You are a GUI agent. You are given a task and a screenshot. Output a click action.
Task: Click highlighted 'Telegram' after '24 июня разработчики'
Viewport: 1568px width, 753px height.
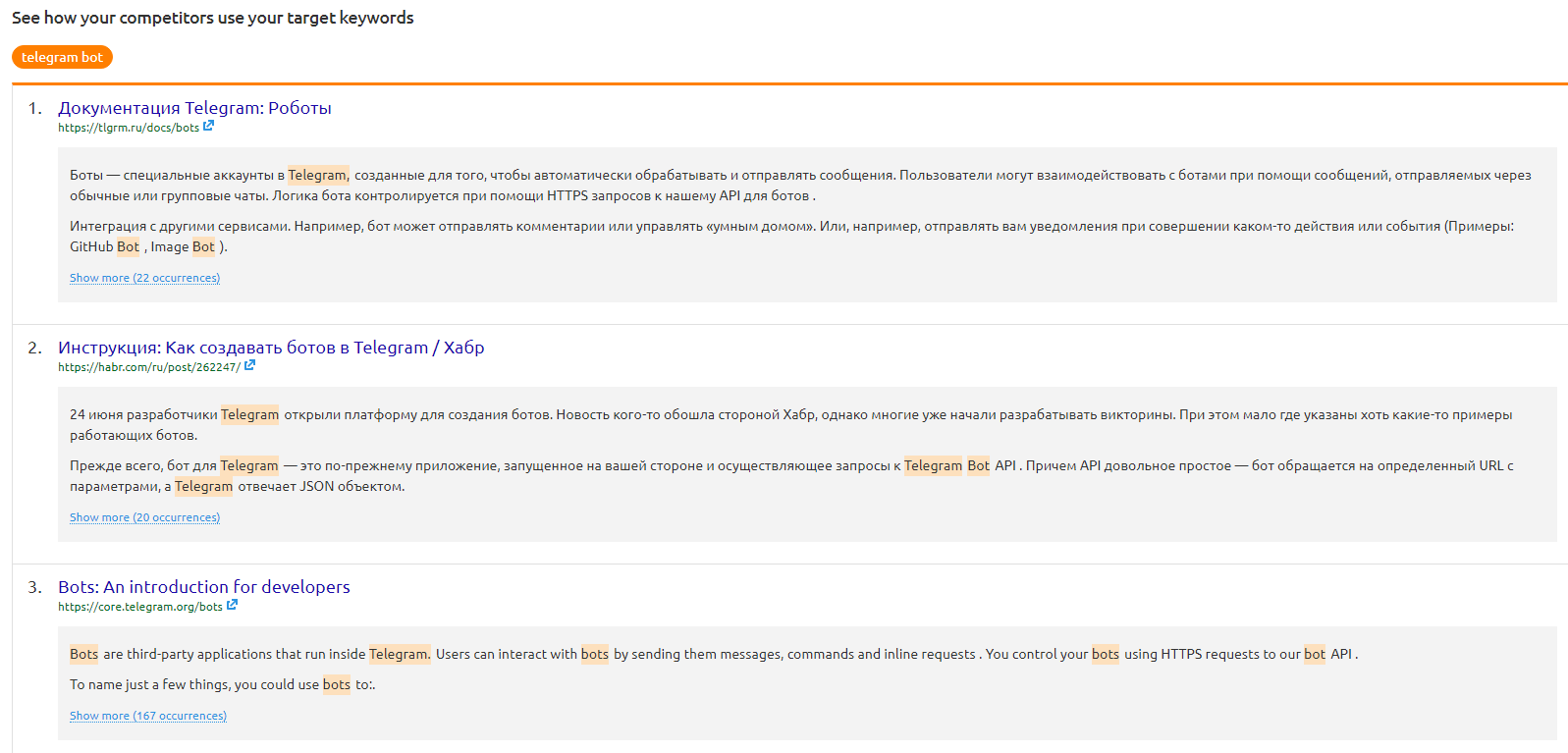click(x=250, y=414)
